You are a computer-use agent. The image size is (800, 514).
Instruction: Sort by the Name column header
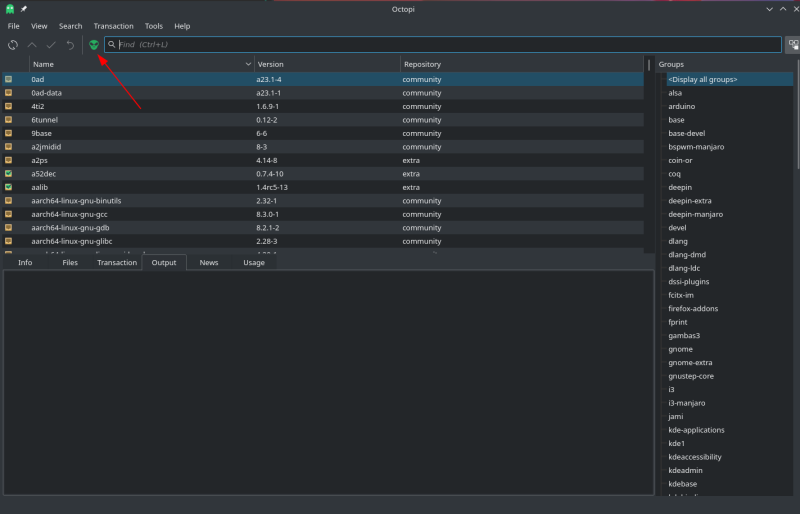click(x=141, y=64)
